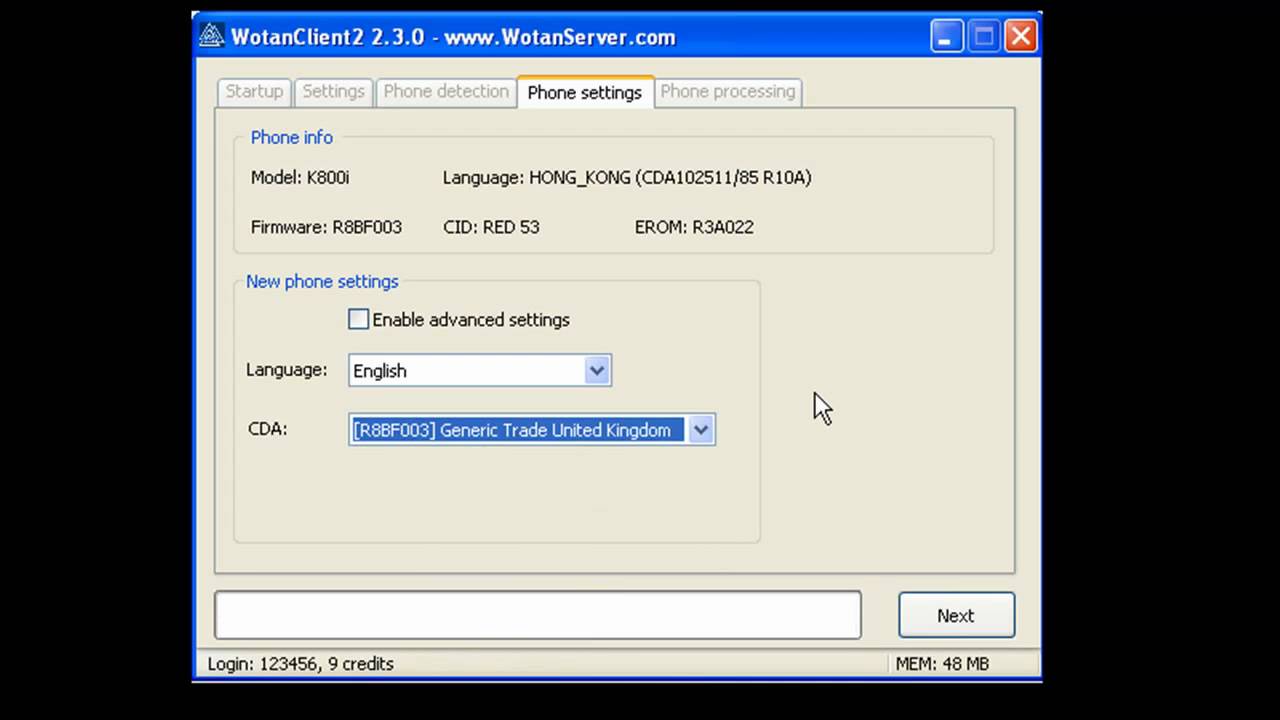Viewport: 1280px width, 720px height.
Task: Switch to the Settings tab
Action: click(333, 91)
